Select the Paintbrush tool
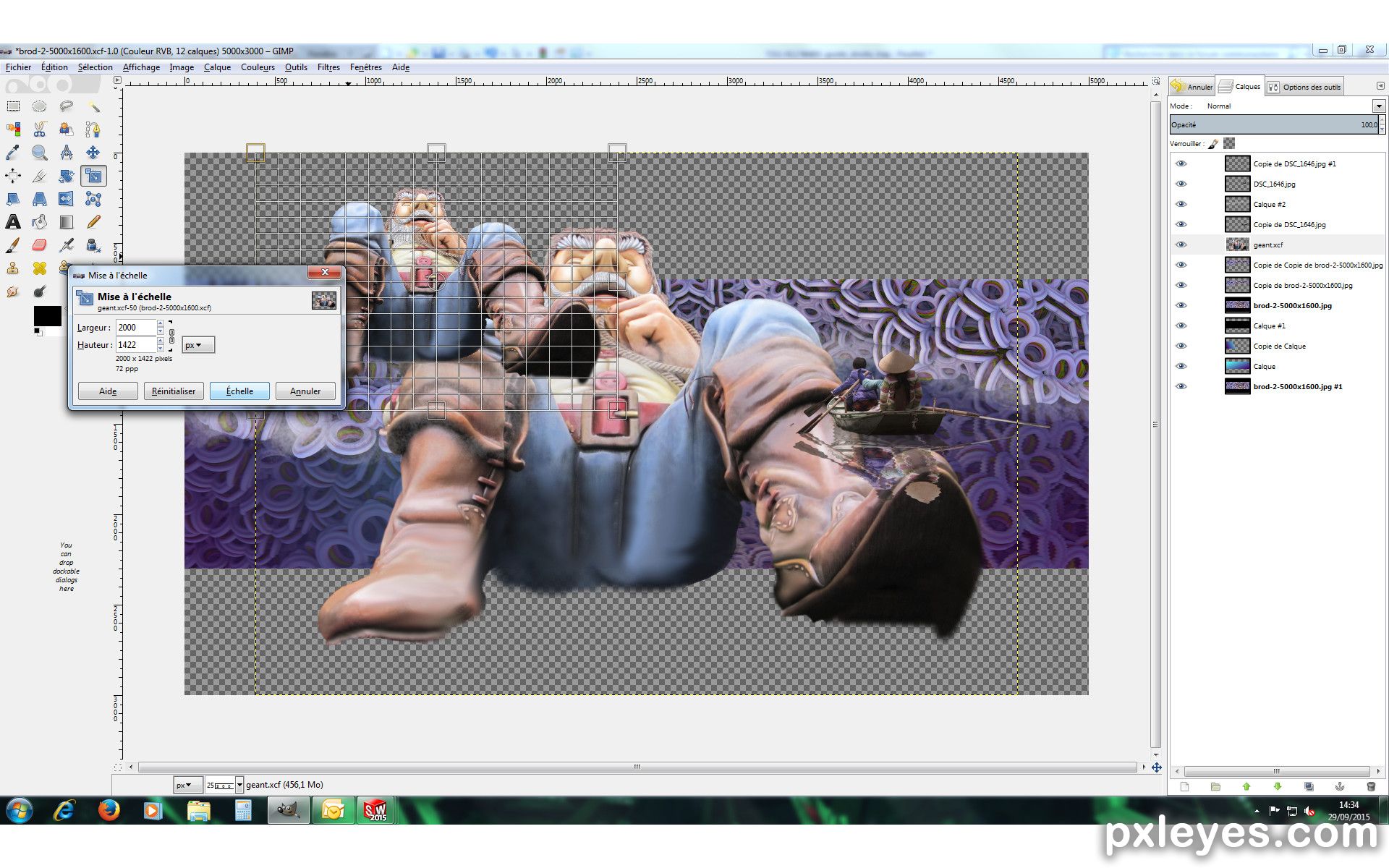 pyautogui.click(x=13, y=245)
